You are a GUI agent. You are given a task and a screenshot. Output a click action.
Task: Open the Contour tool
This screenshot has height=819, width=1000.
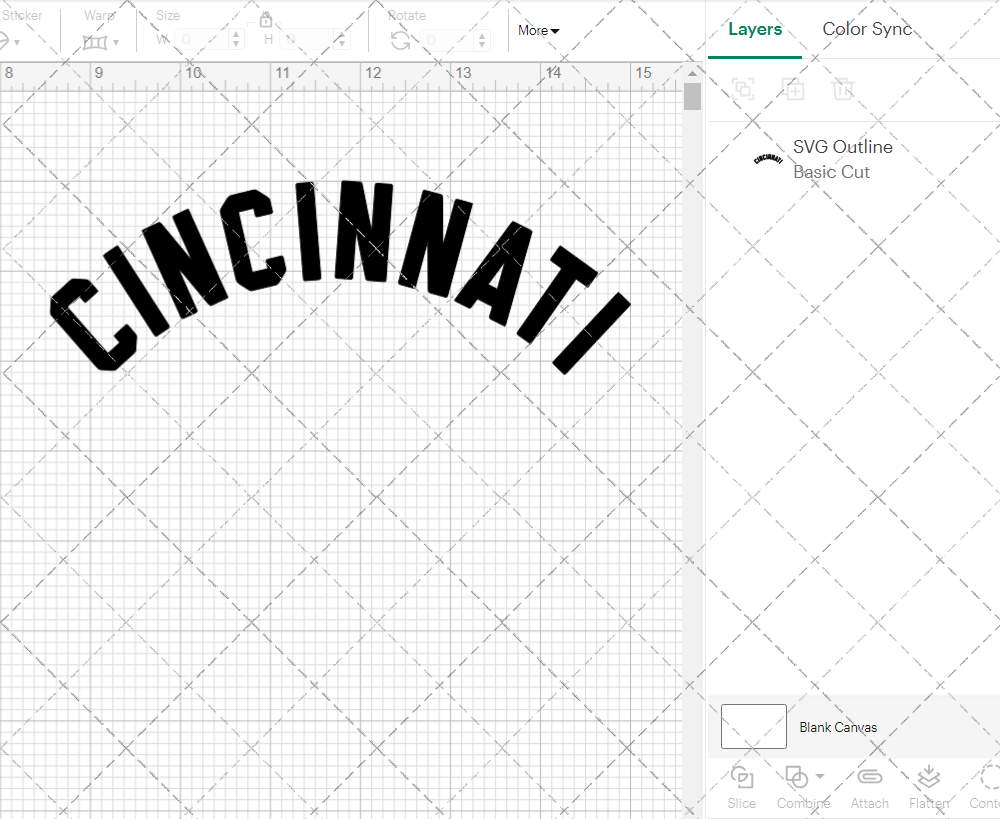click(x=985, y=788)
